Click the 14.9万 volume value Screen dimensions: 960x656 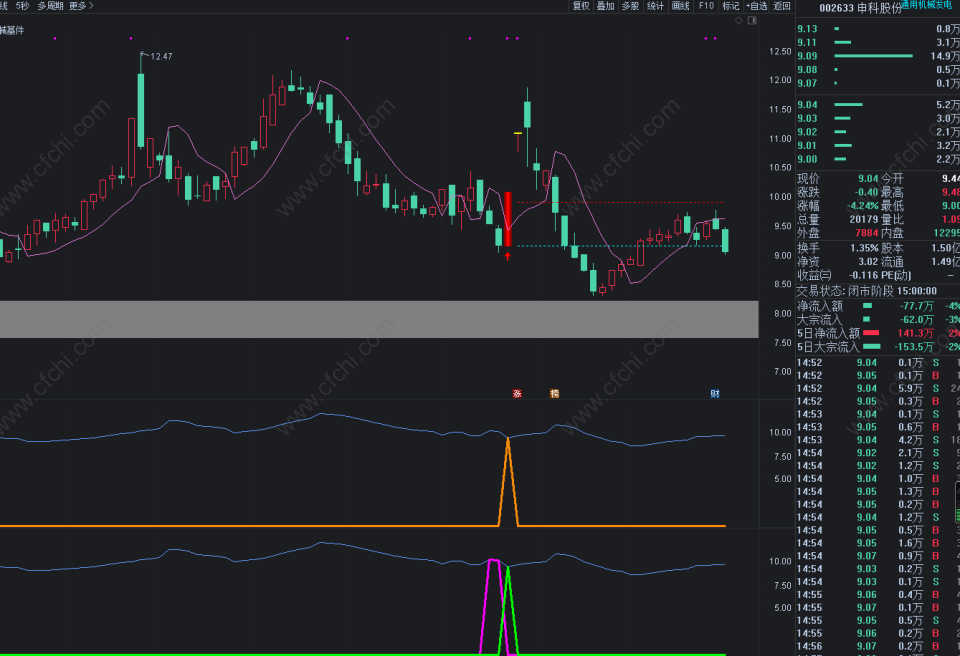pyautogui.click(x=945, y=56)
